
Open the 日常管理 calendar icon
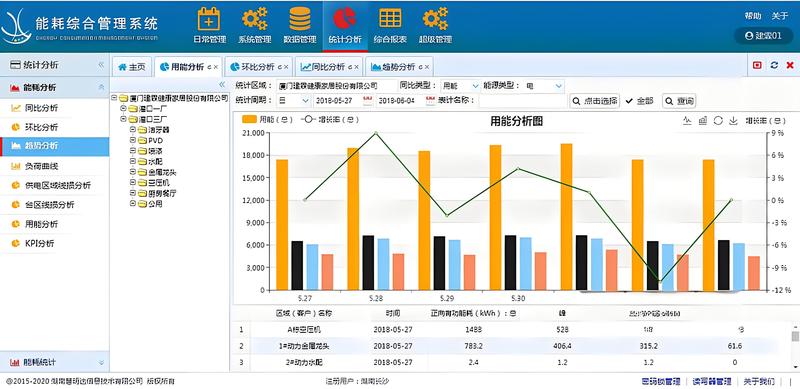tap(209, 19)
